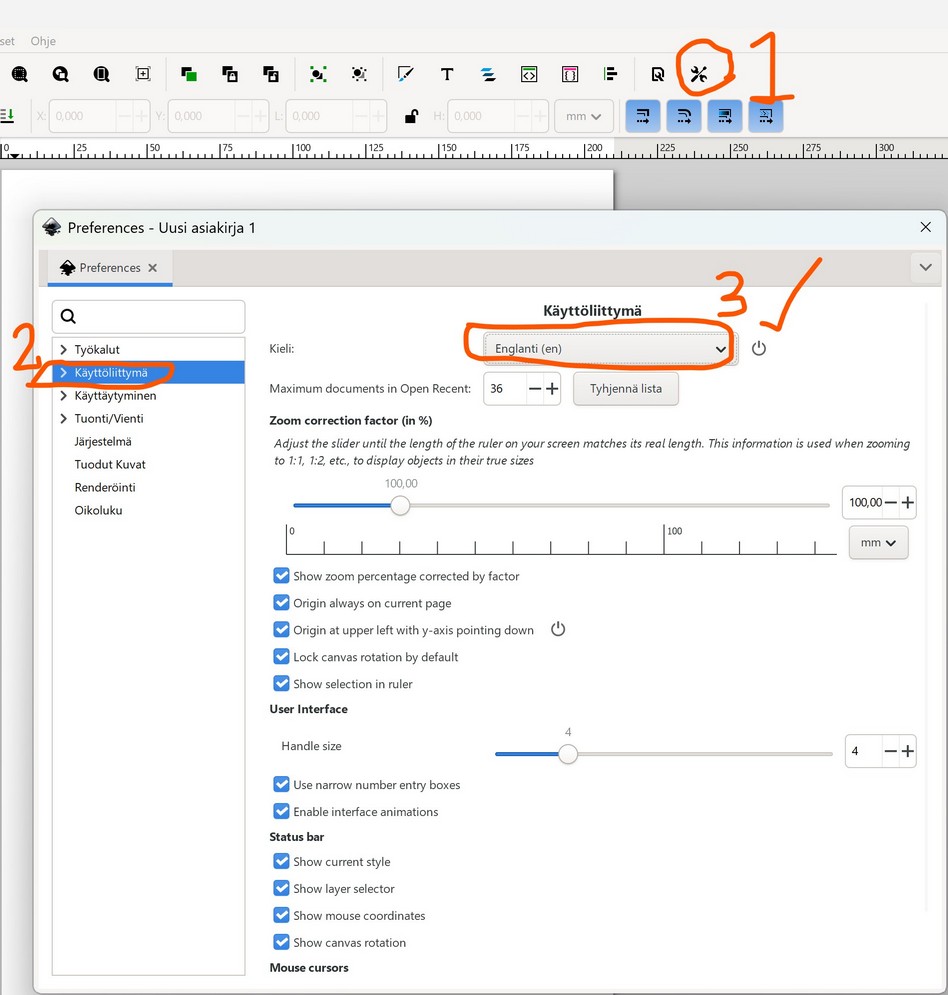This screenshot has height=995, width=948.
Task: Click restart icon beside the Kieli dropdown
Action: 758,348
